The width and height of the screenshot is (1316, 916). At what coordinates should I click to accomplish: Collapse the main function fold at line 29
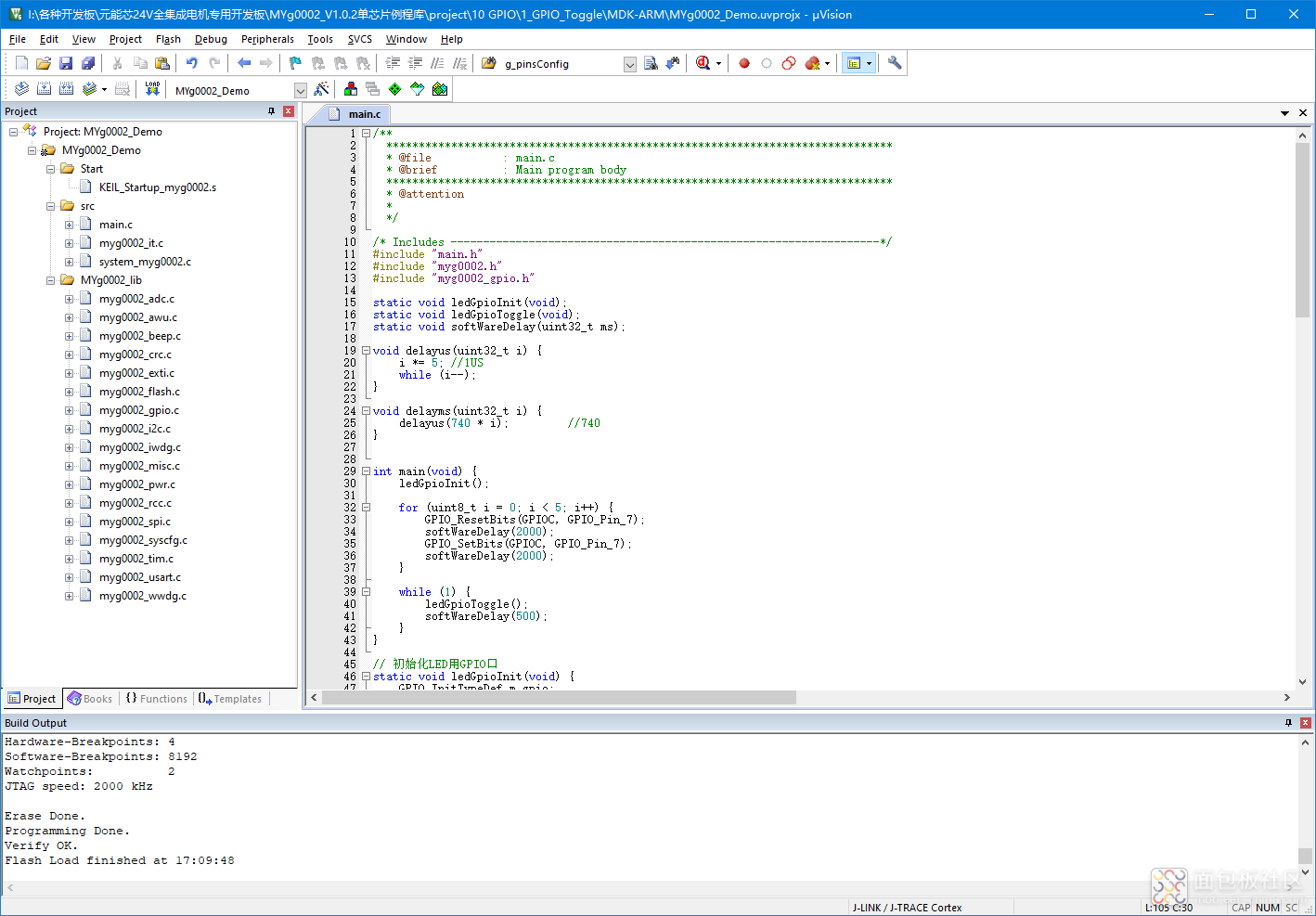(x=366, y=471)
